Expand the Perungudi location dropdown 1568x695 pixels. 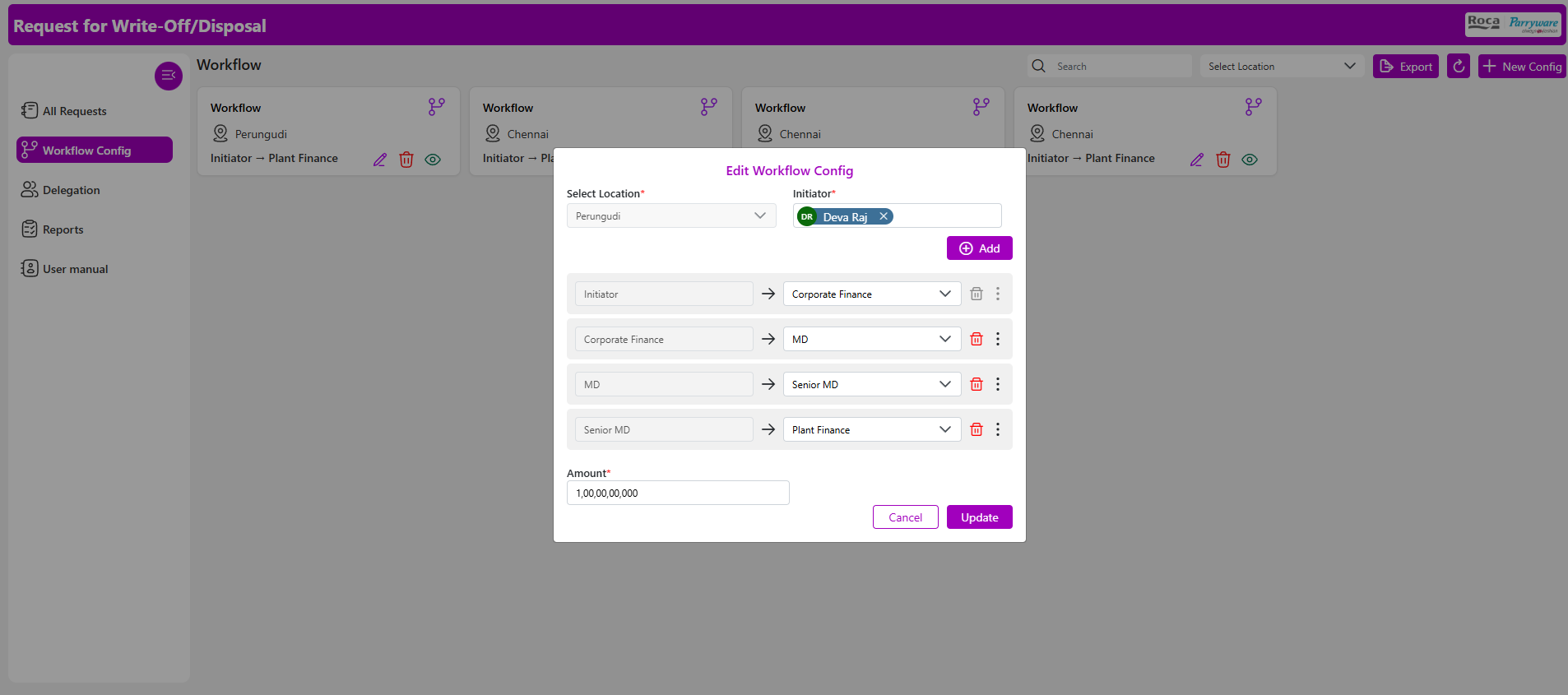(670, 216)
